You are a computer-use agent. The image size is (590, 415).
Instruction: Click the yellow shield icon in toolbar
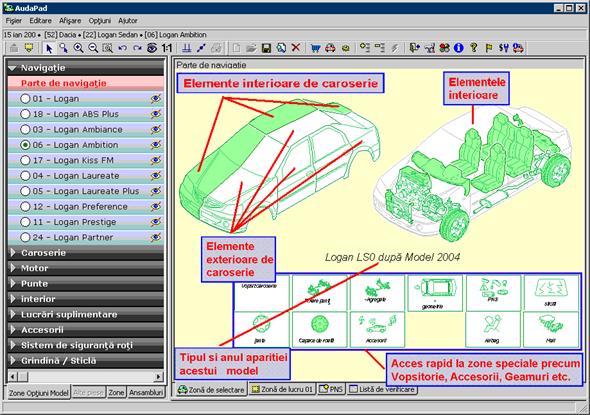[29, 48]
